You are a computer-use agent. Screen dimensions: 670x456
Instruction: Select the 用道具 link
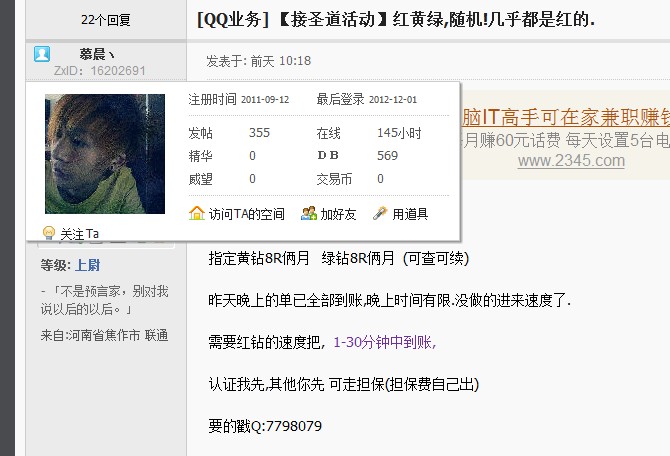(x=410, y=214)
